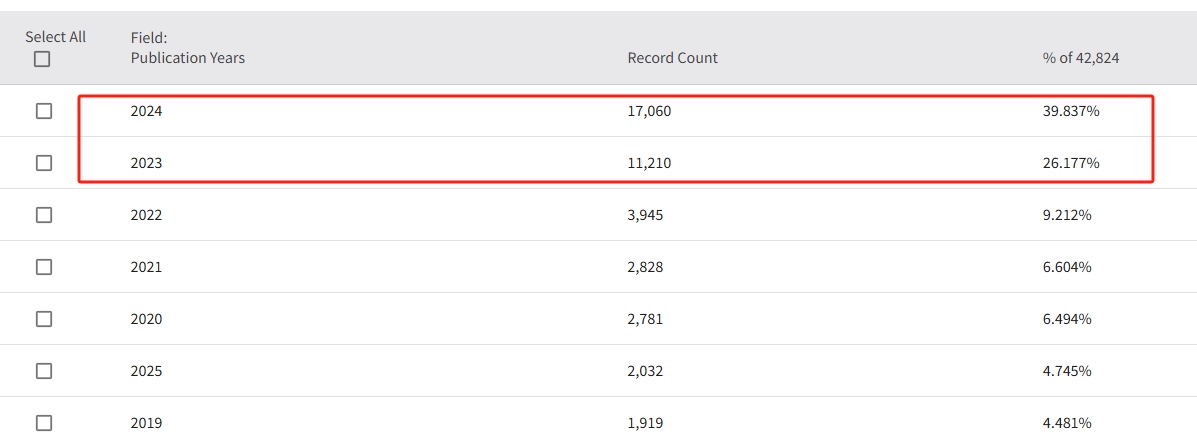
Task: Click the record count 11,210
Action: click(649, 163)
